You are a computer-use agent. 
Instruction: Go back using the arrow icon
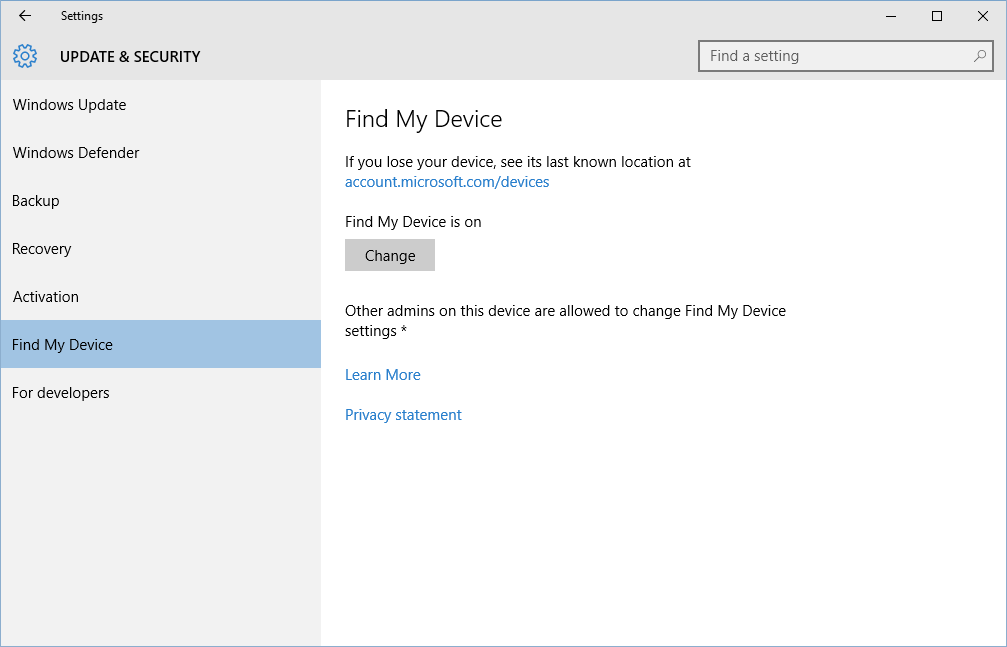click(x=25, y=16)
